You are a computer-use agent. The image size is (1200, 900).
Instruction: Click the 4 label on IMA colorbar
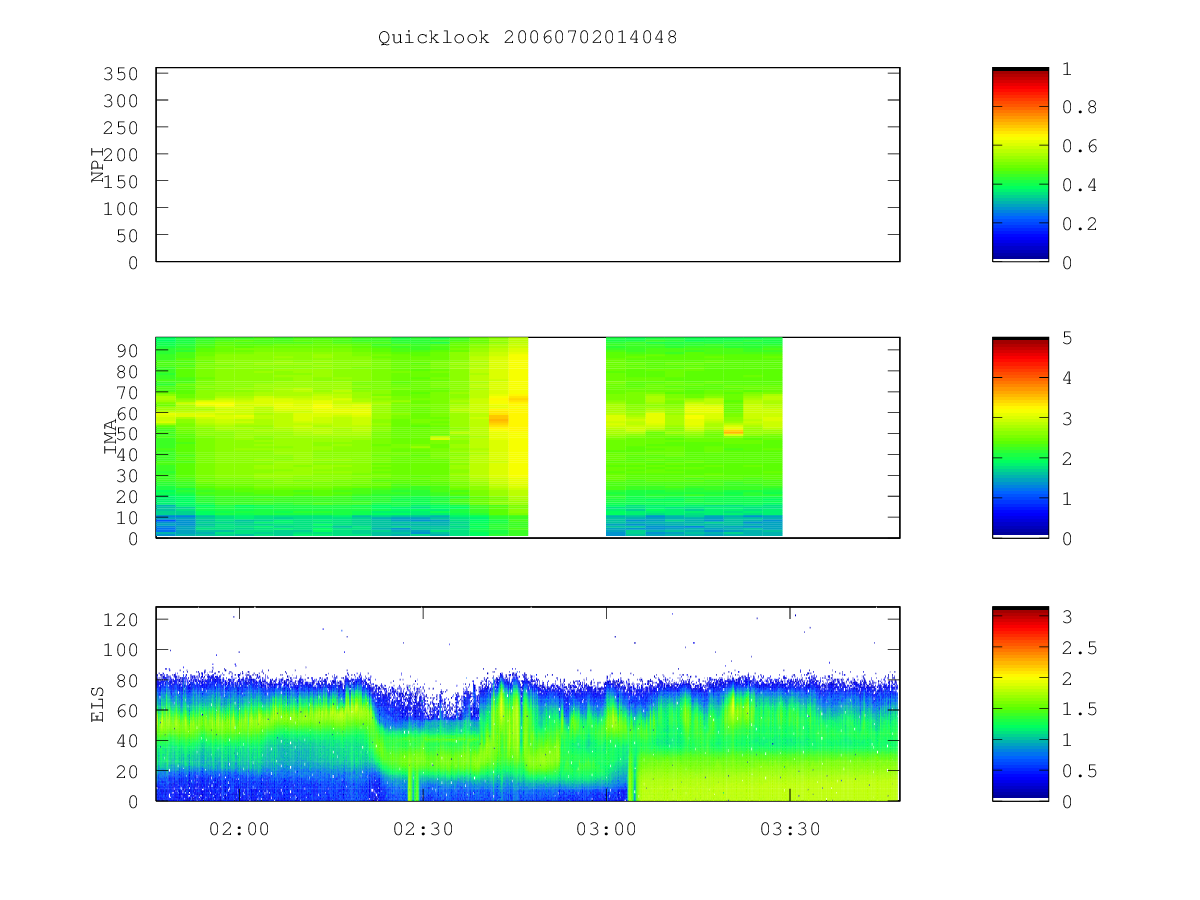pyautogui.click(x=1067, y=378)
